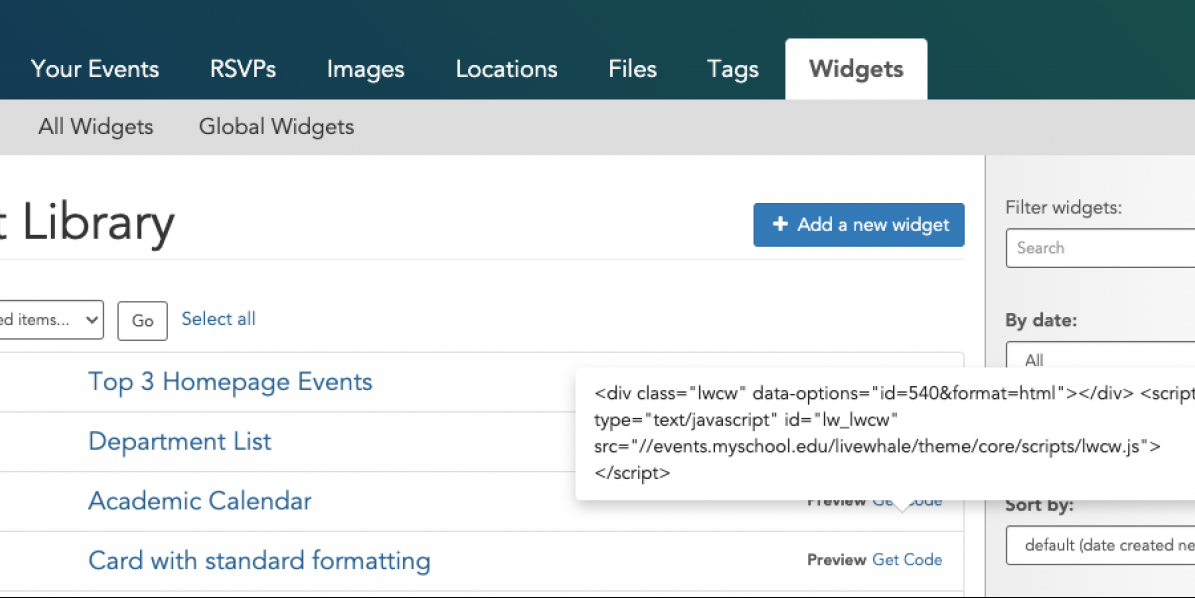Open the Top 3 Homepage Events widget

[230, 382]
